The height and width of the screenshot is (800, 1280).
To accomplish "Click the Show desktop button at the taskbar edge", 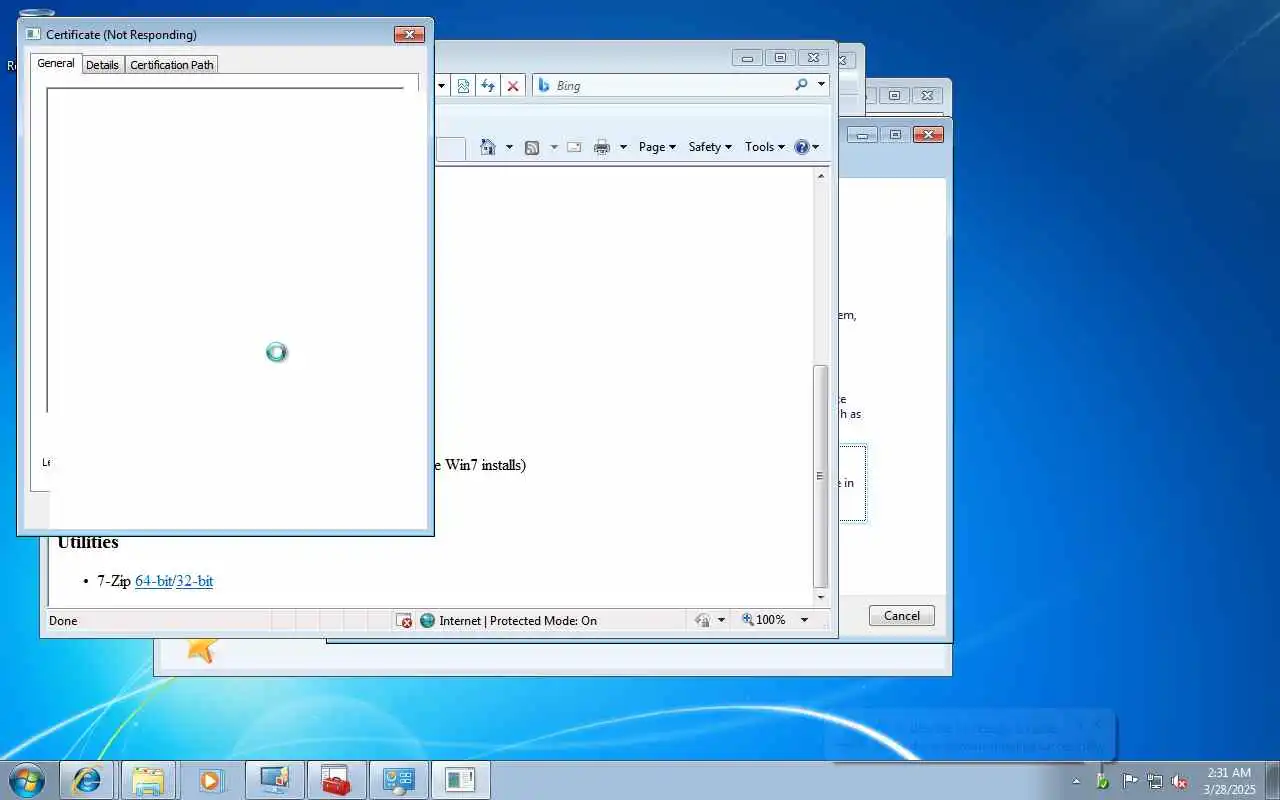I will (1273, 780).
